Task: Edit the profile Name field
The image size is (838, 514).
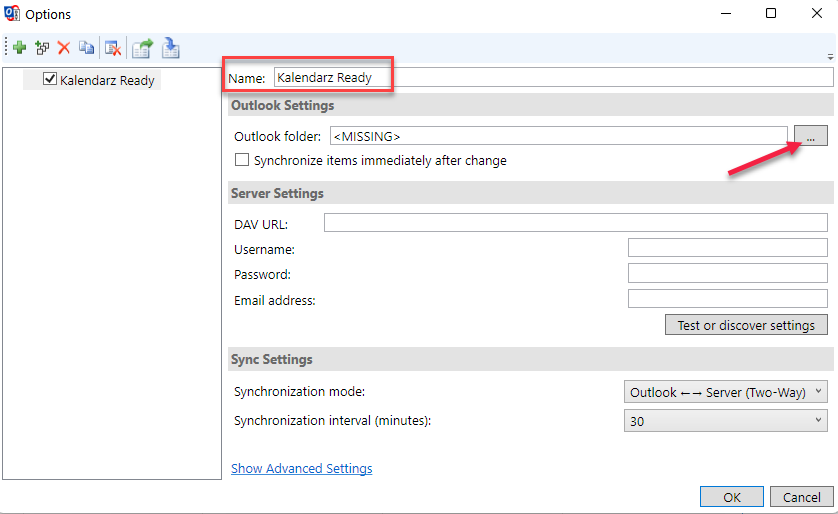Action: pos(554,77)
